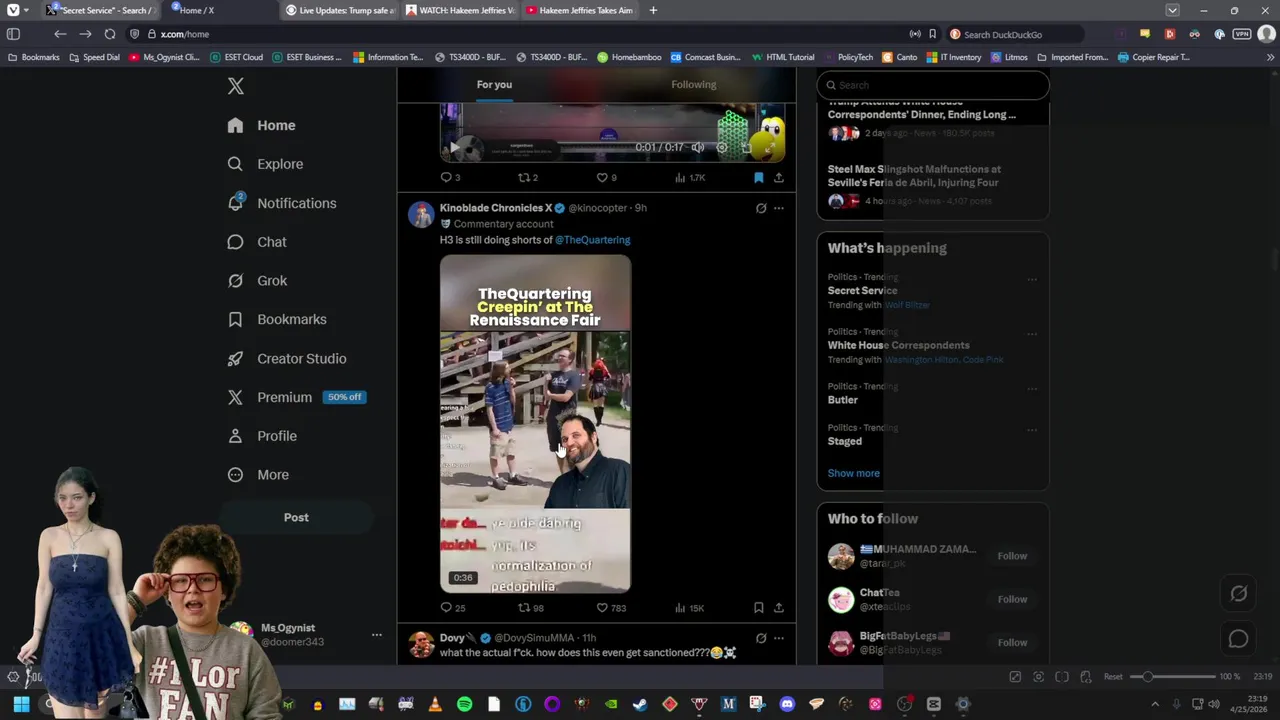Select the For you tab
Screen dimensions: 1280x720
[494, 84]
